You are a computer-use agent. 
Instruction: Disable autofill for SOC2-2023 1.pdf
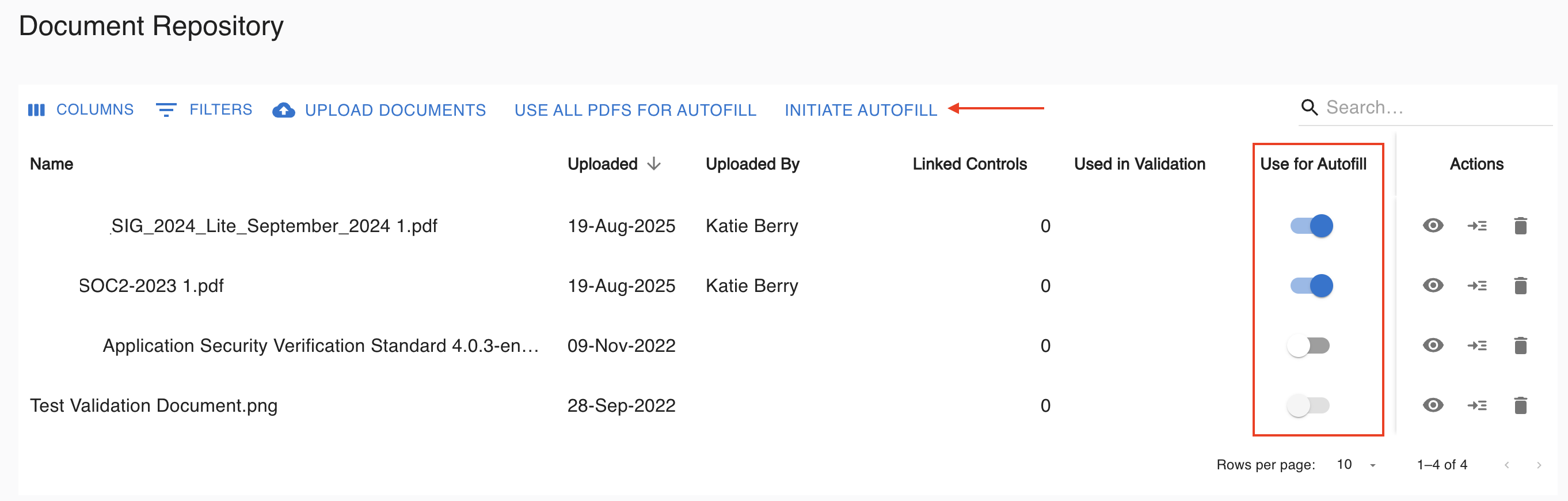tap(1311, 286)
